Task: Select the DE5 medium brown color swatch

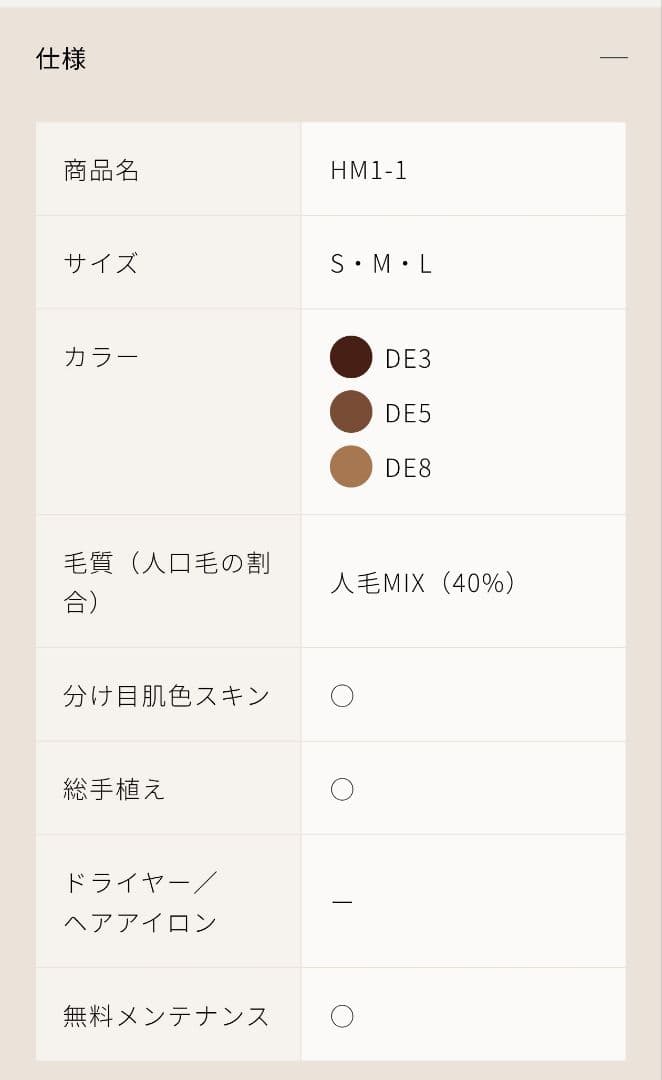Action: pyautogui.click(x=351, y=412)
